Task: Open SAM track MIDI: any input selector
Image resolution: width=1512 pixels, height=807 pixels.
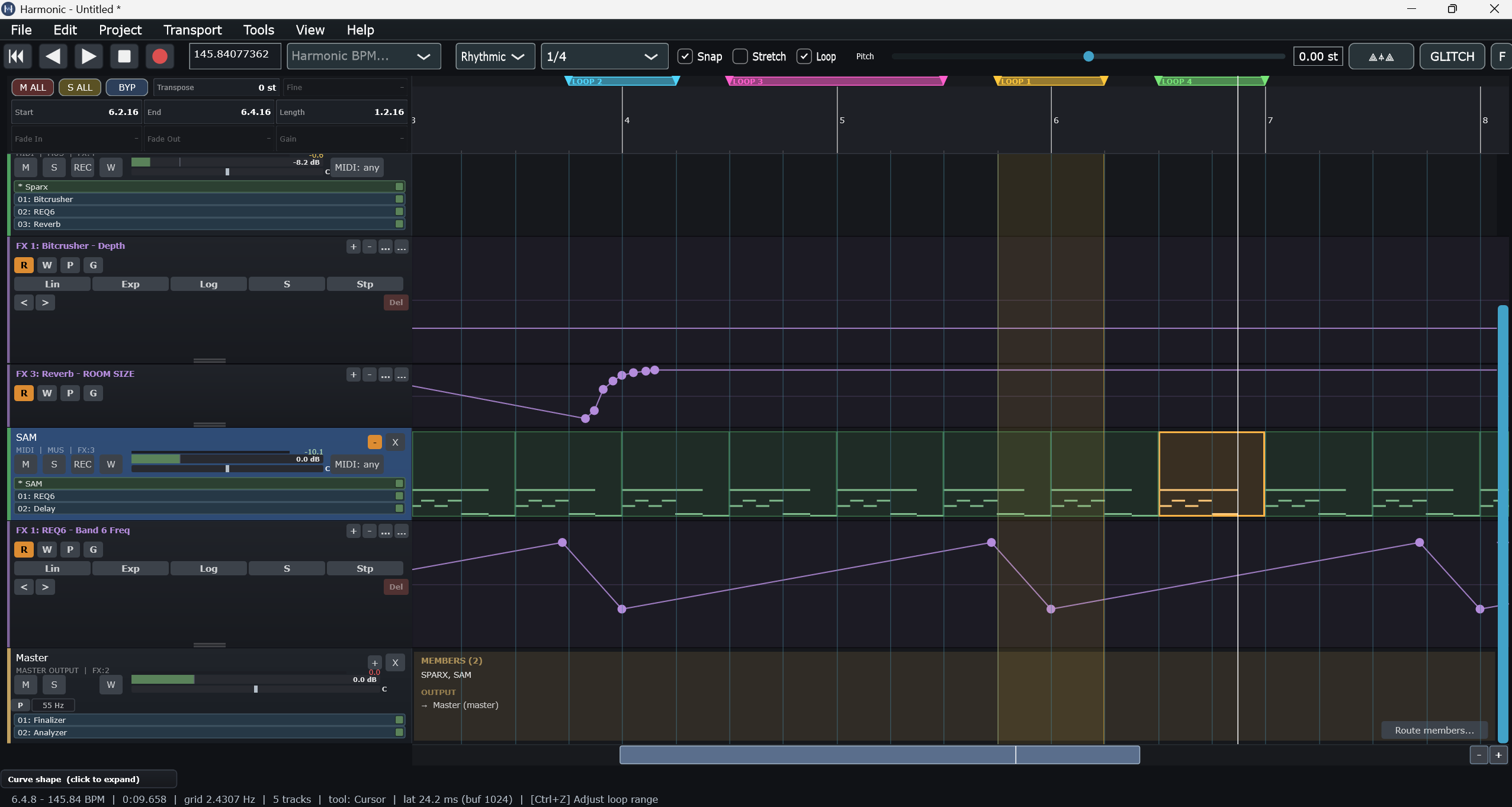Action: coord(357,465)
